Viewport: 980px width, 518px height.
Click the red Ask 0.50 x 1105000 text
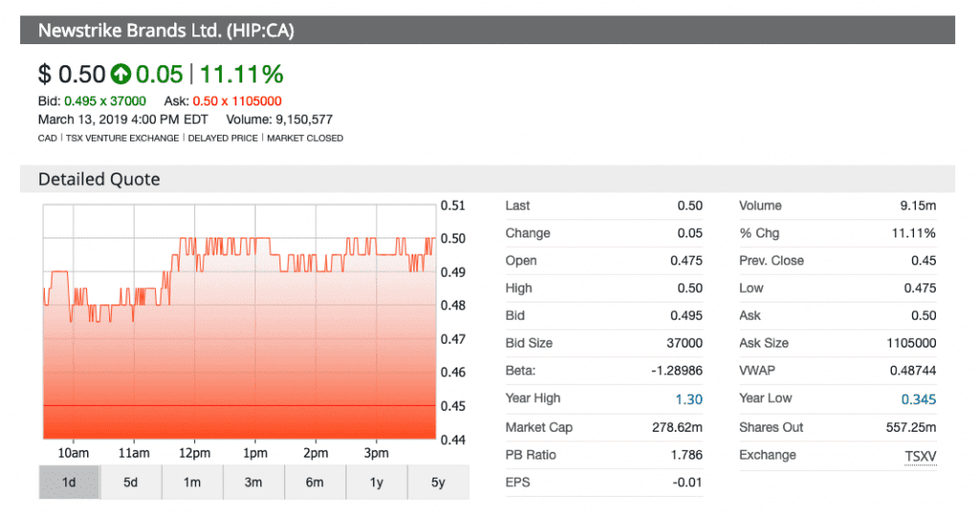click(236, 101)
